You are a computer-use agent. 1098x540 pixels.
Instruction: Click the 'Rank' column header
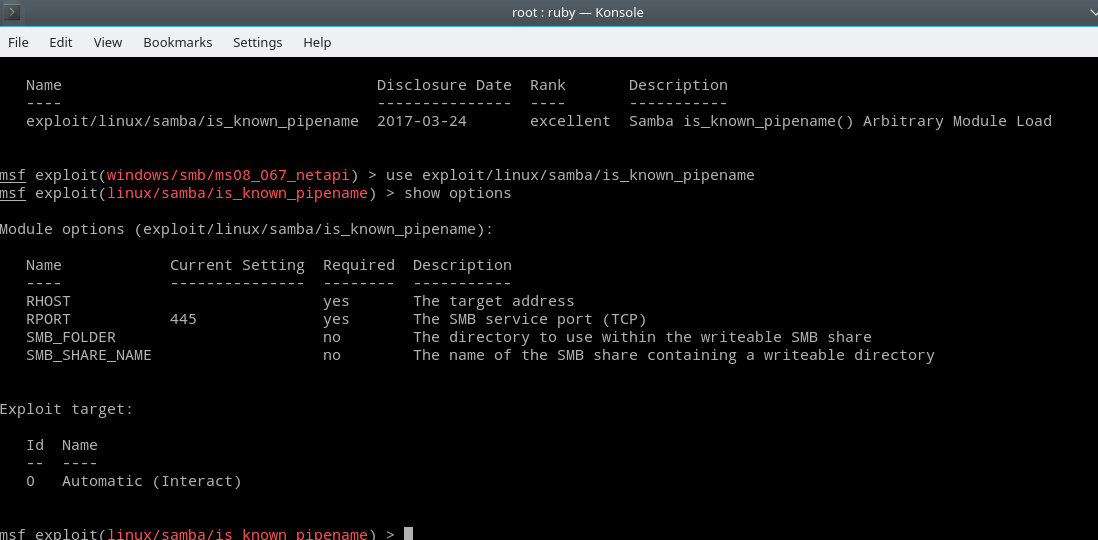click(548, 85)
